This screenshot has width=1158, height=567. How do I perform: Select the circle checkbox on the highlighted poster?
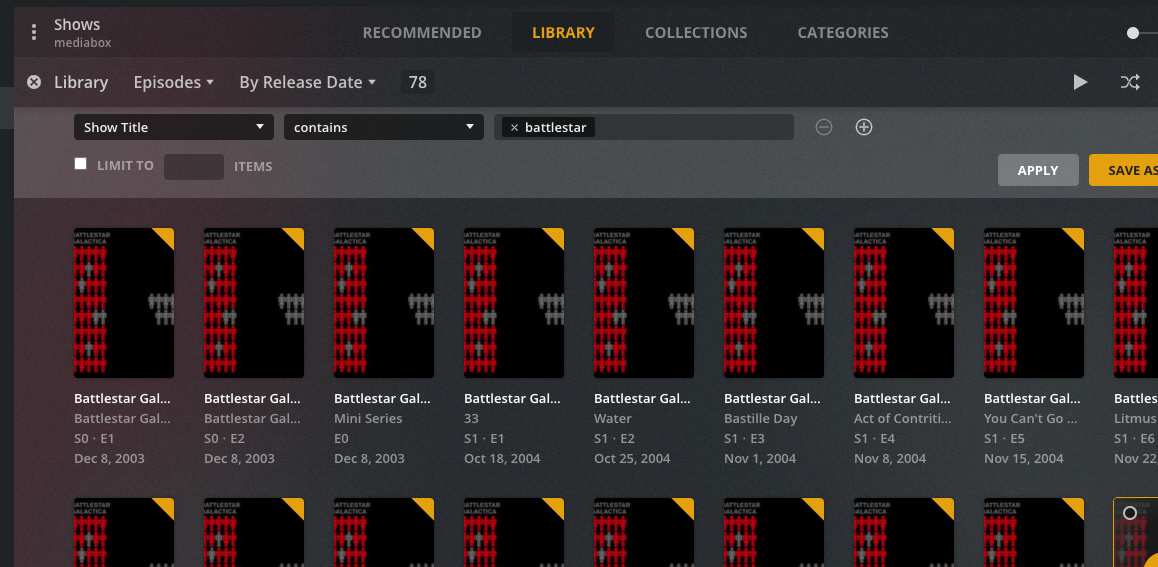[1129, 512]
